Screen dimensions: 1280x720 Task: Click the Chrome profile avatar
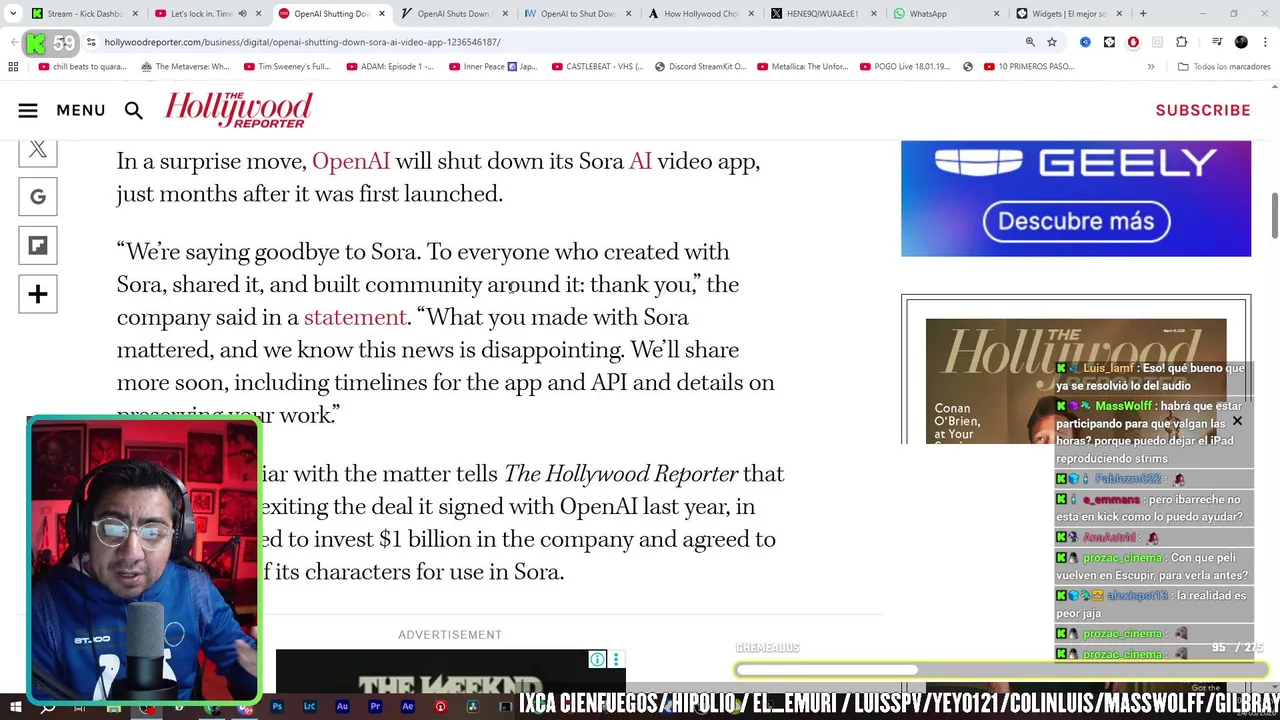(1241, 42)
